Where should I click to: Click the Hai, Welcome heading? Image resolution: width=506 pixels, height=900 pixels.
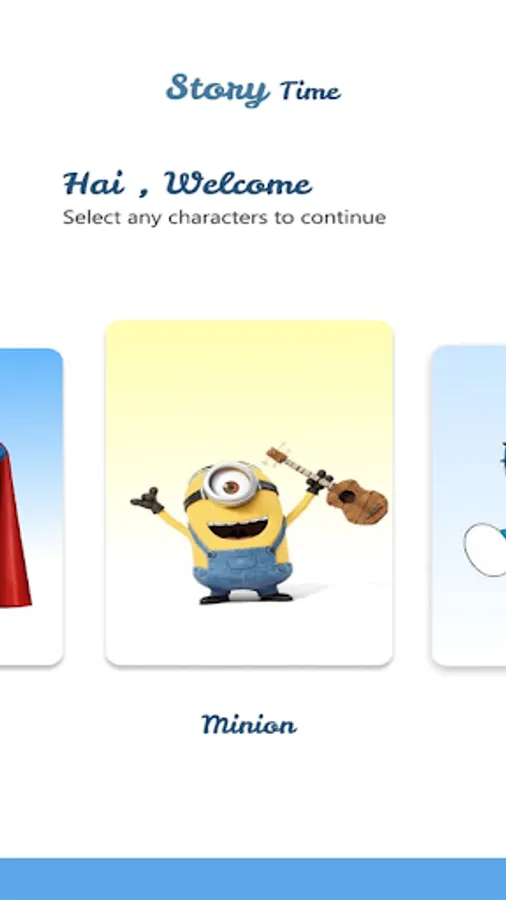(187, 184)
